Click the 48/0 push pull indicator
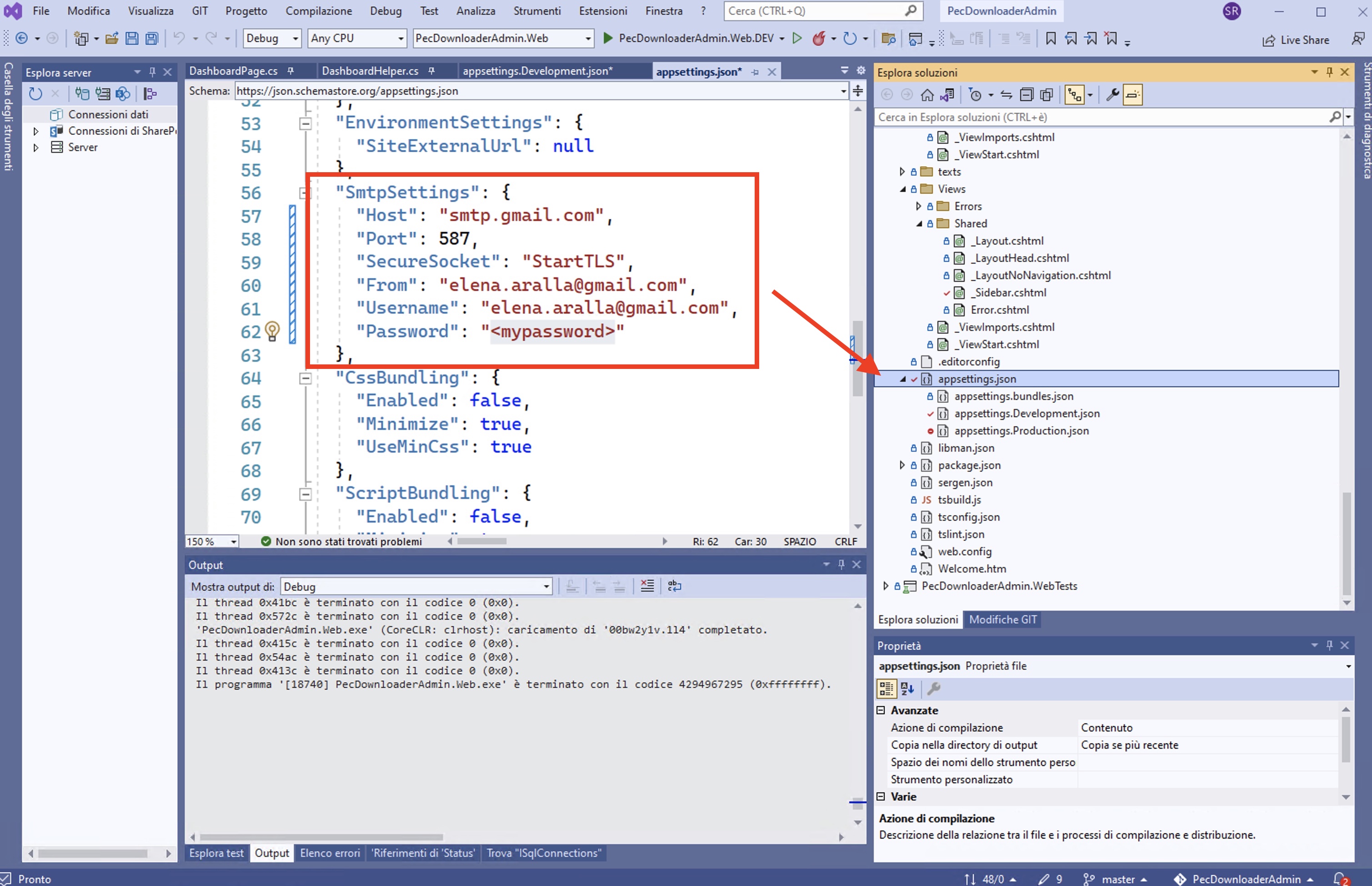The width and height of the screenshot is (1372, 886). coord(990,879)
